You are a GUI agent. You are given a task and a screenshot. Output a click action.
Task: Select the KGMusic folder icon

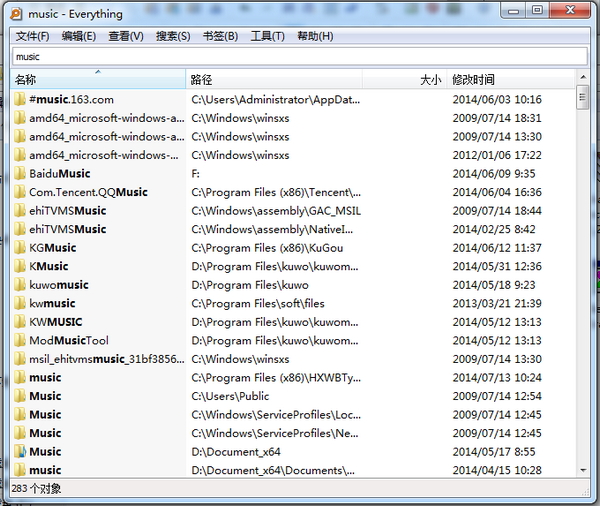click(20, 248)
